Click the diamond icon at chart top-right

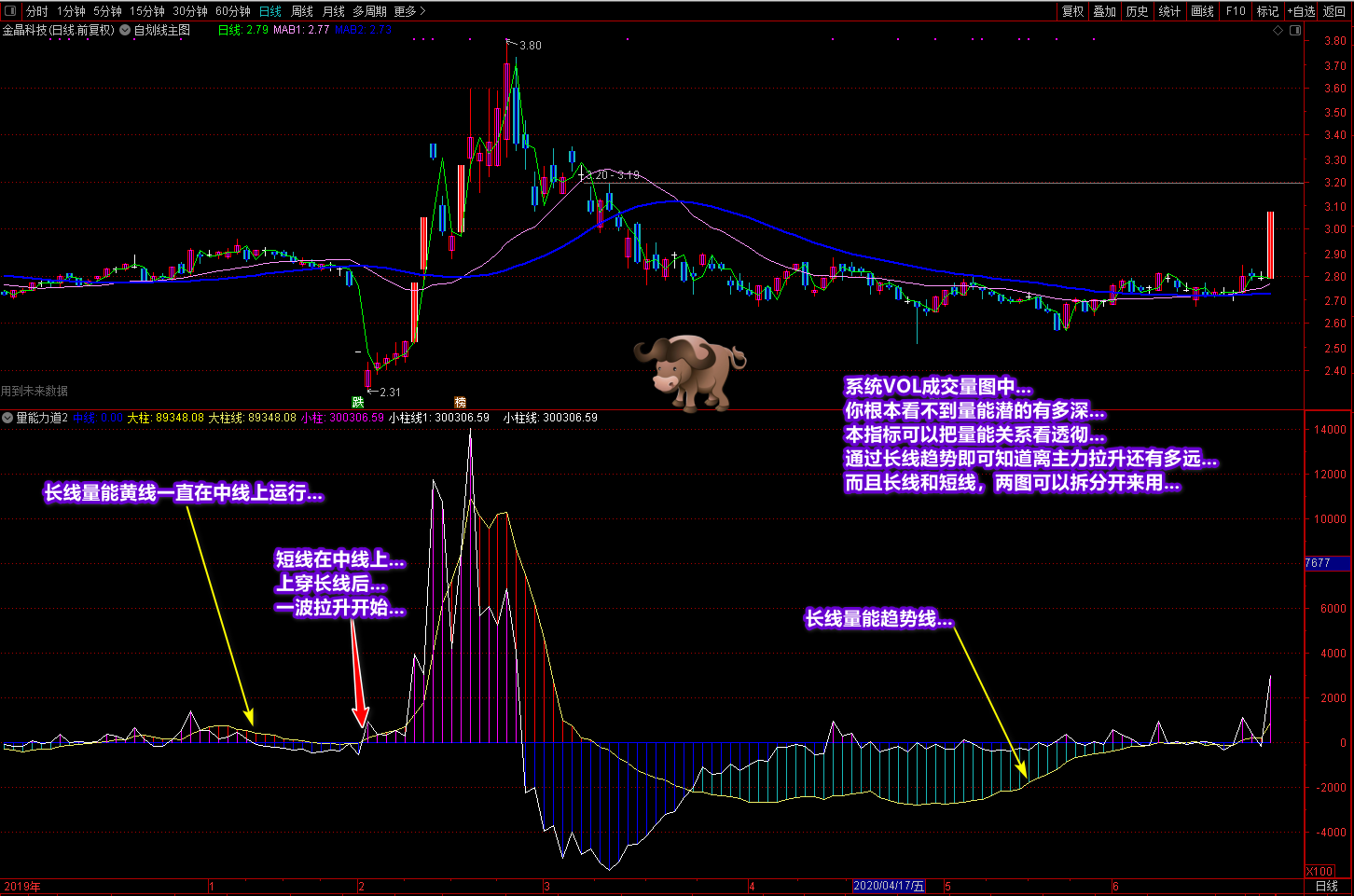[x=1278, y=31]
